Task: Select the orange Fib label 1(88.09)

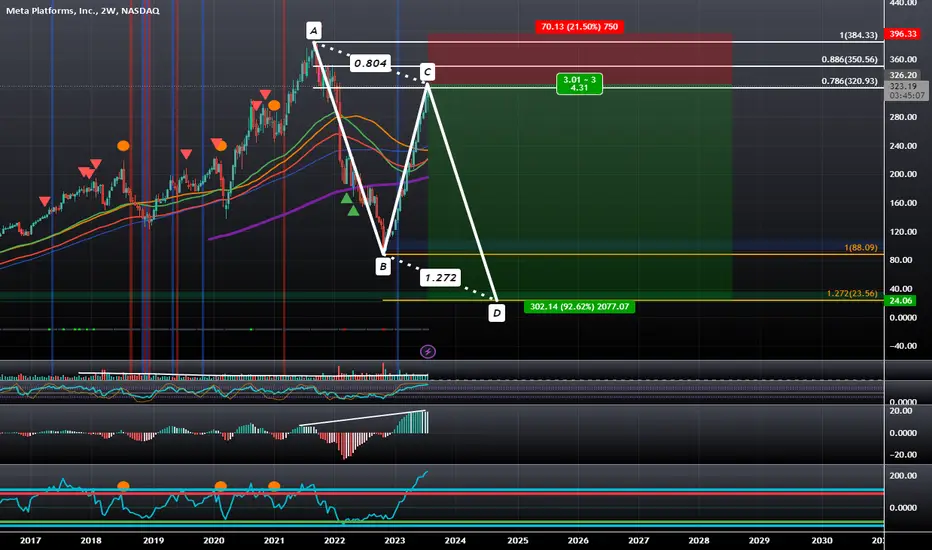Action: point(861,247)
